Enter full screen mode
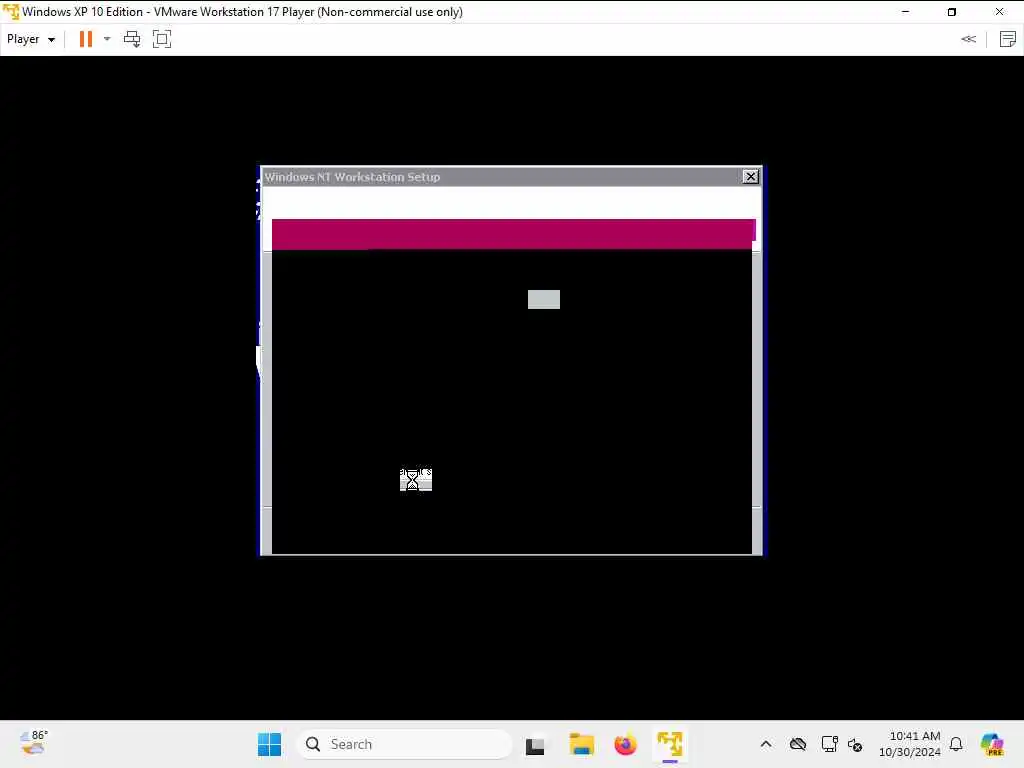This screenshot has height=768, width=1024. click(162, 39)
